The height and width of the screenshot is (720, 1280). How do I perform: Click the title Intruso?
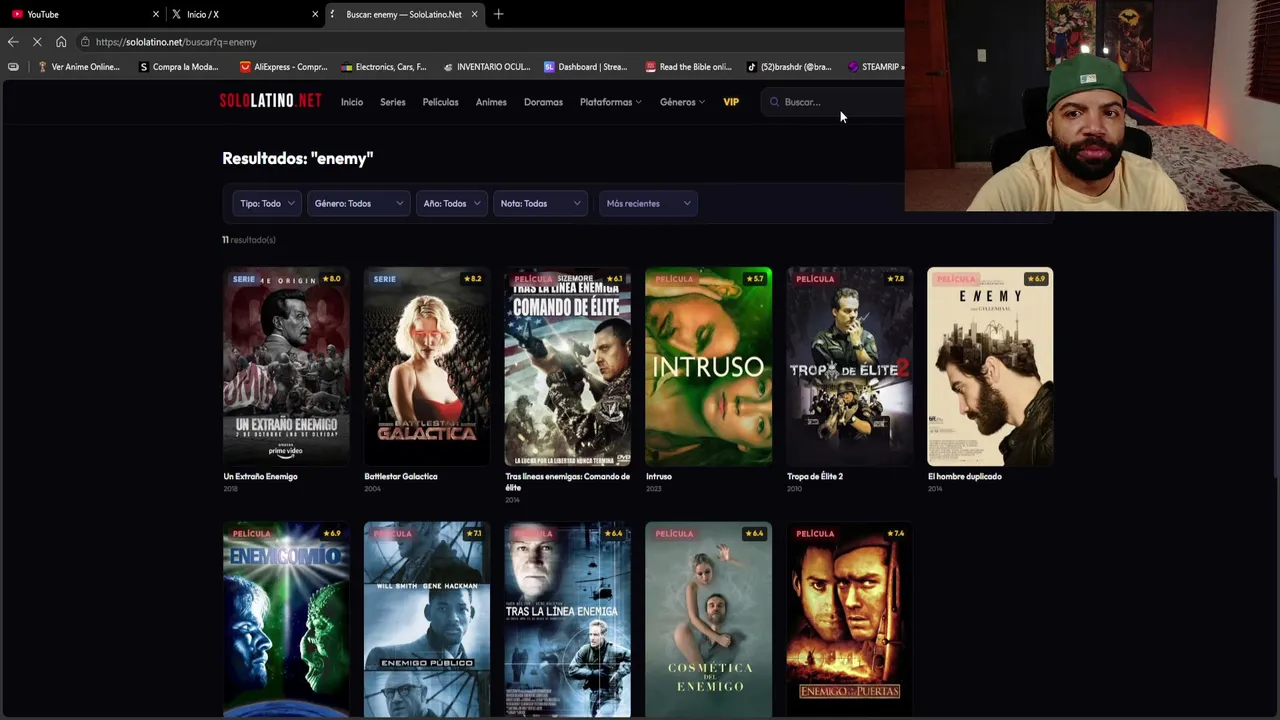659,477
